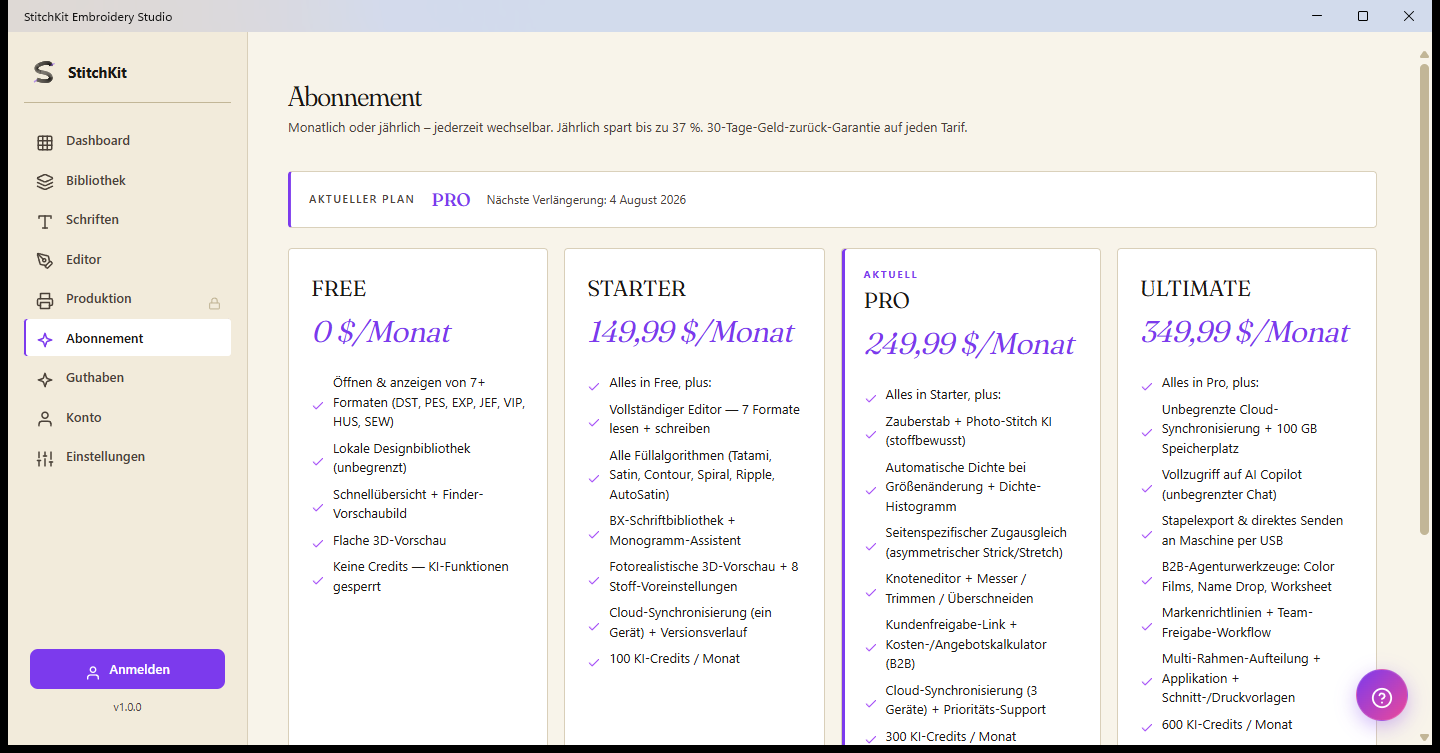Click checkmark beside Stapelexport feature
The image size is (1440, 753).
click(1146, 533)
